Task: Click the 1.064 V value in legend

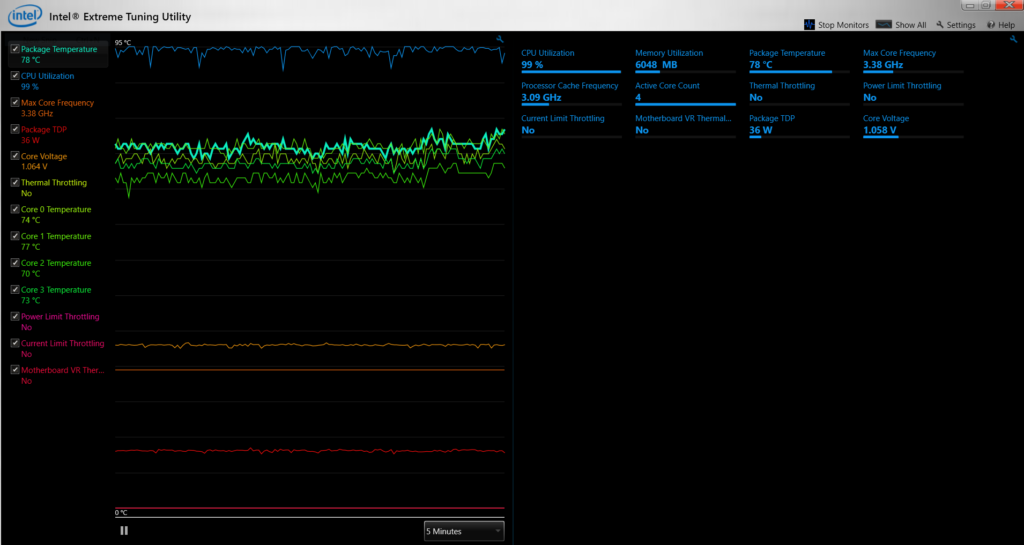Action: 34,166
